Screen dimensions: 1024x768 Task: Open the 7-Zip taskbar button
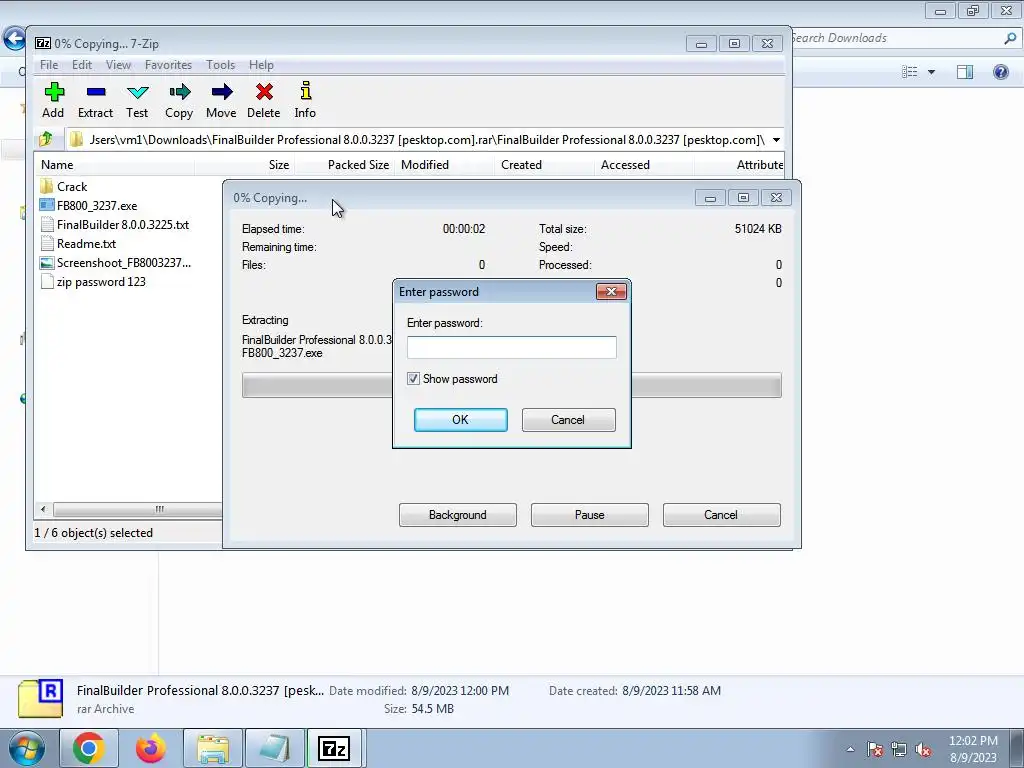334,748
